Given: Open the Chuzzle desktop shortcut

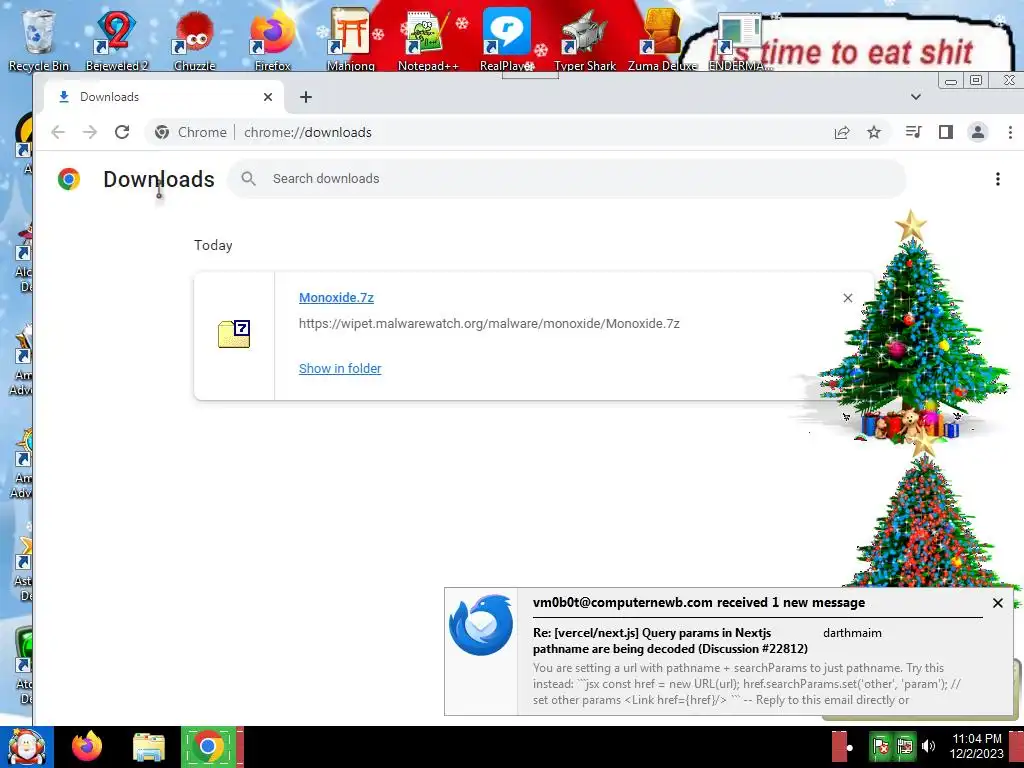Looking at the screenshot, I should [194, 39].
